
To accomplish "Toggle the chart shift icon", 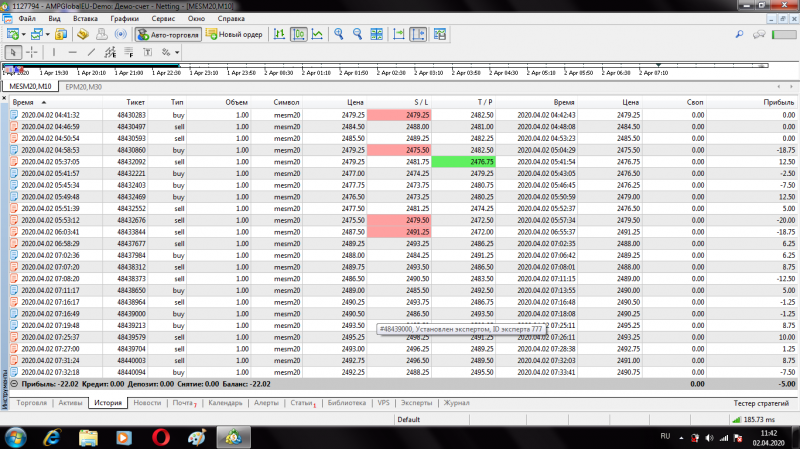I will click(418, 34).
